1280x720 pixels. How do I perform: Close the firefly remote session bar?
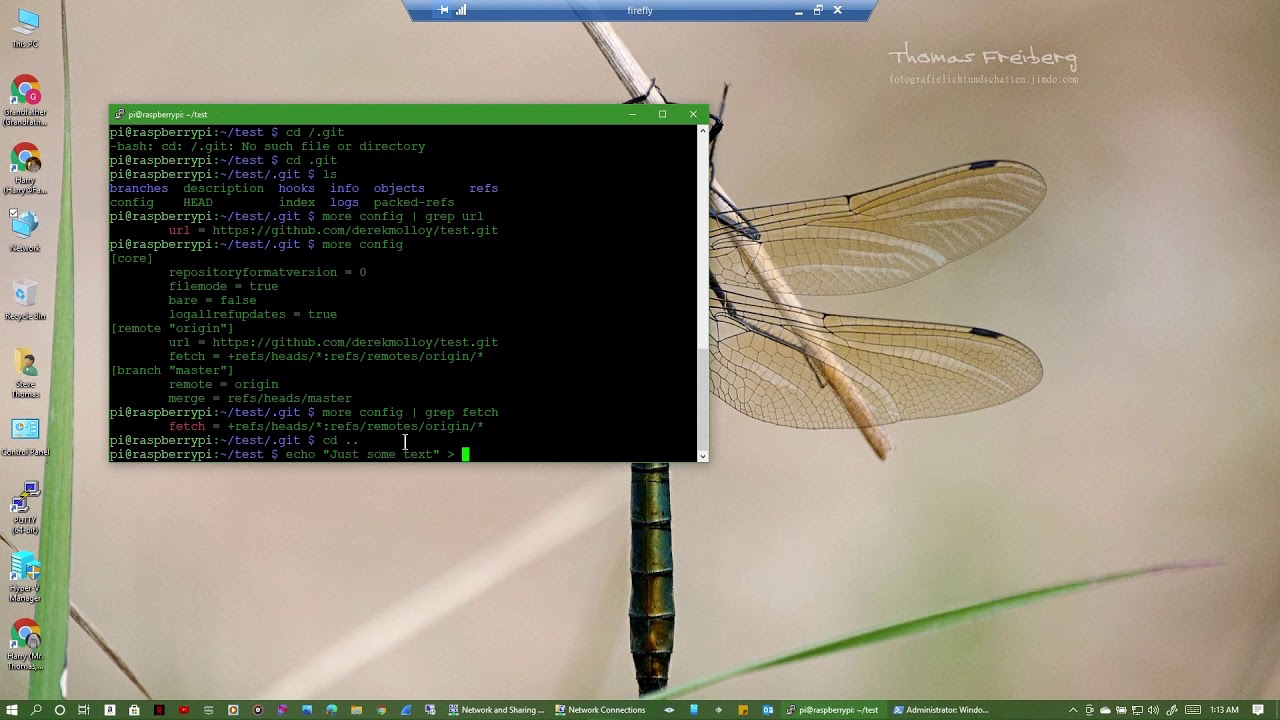pyautogui.click(x=838, y=10)
